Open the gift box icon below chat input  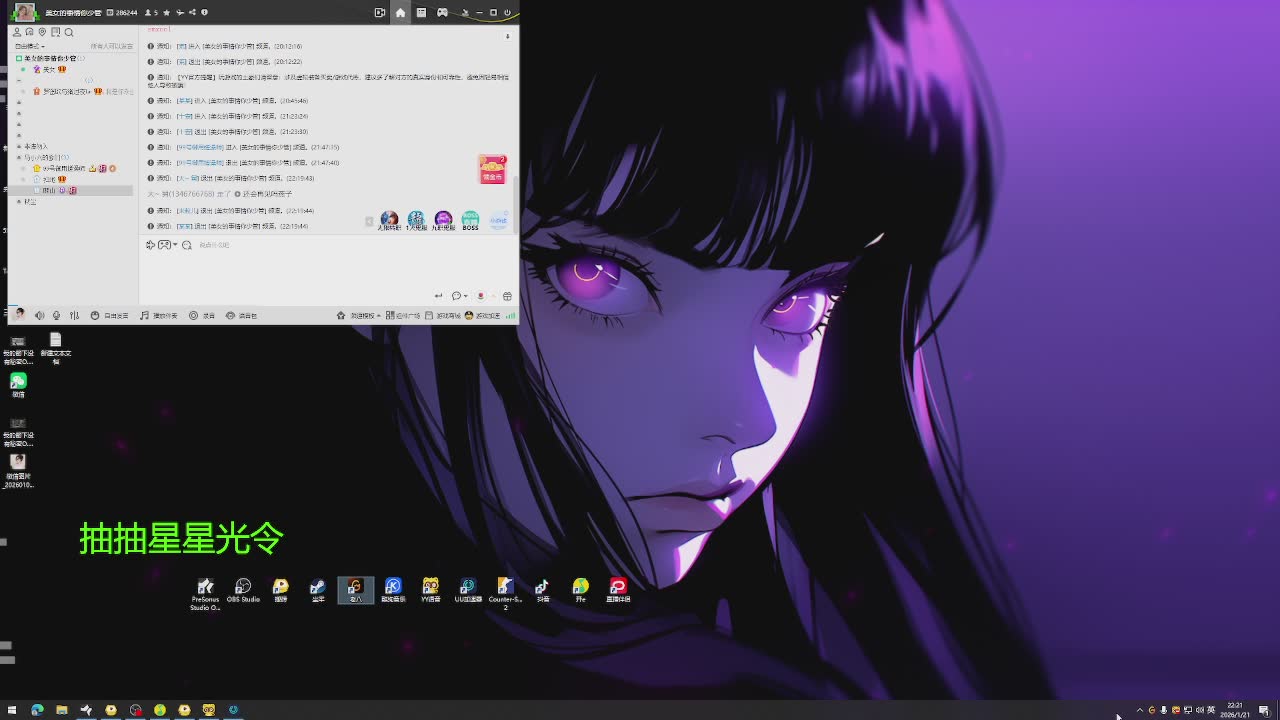click(507, 296)
